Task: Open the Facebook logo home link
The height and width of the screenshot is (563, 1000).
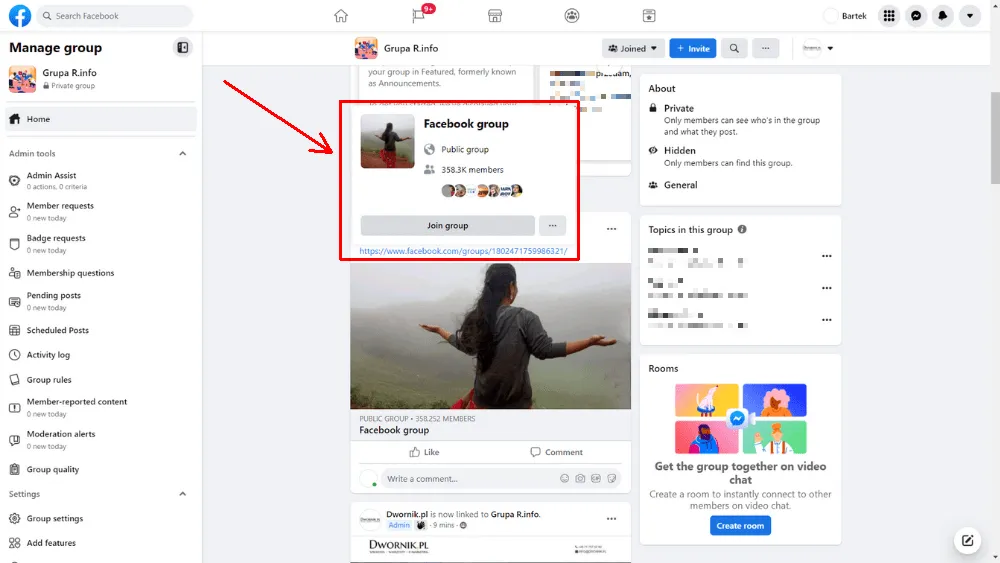Action: click(x=20, y=16)
